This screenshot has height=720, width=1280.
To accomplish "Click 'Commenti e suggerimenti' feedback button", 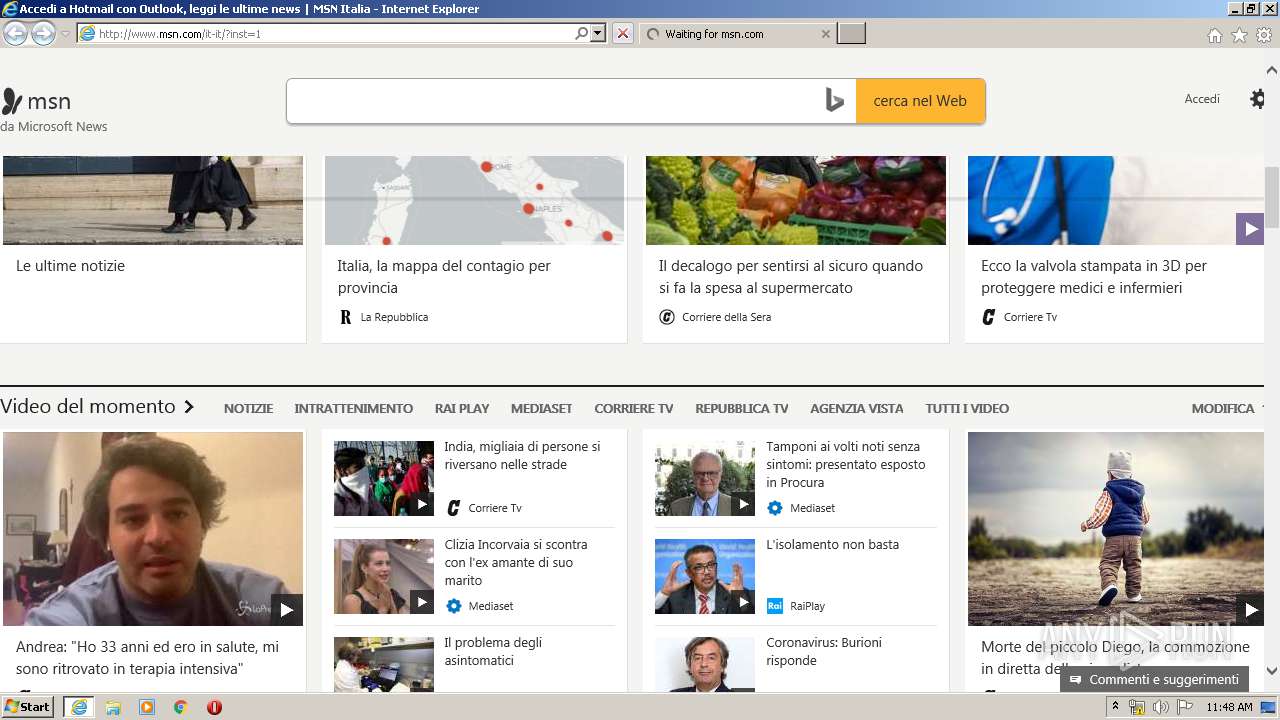I will point(1154,680).
